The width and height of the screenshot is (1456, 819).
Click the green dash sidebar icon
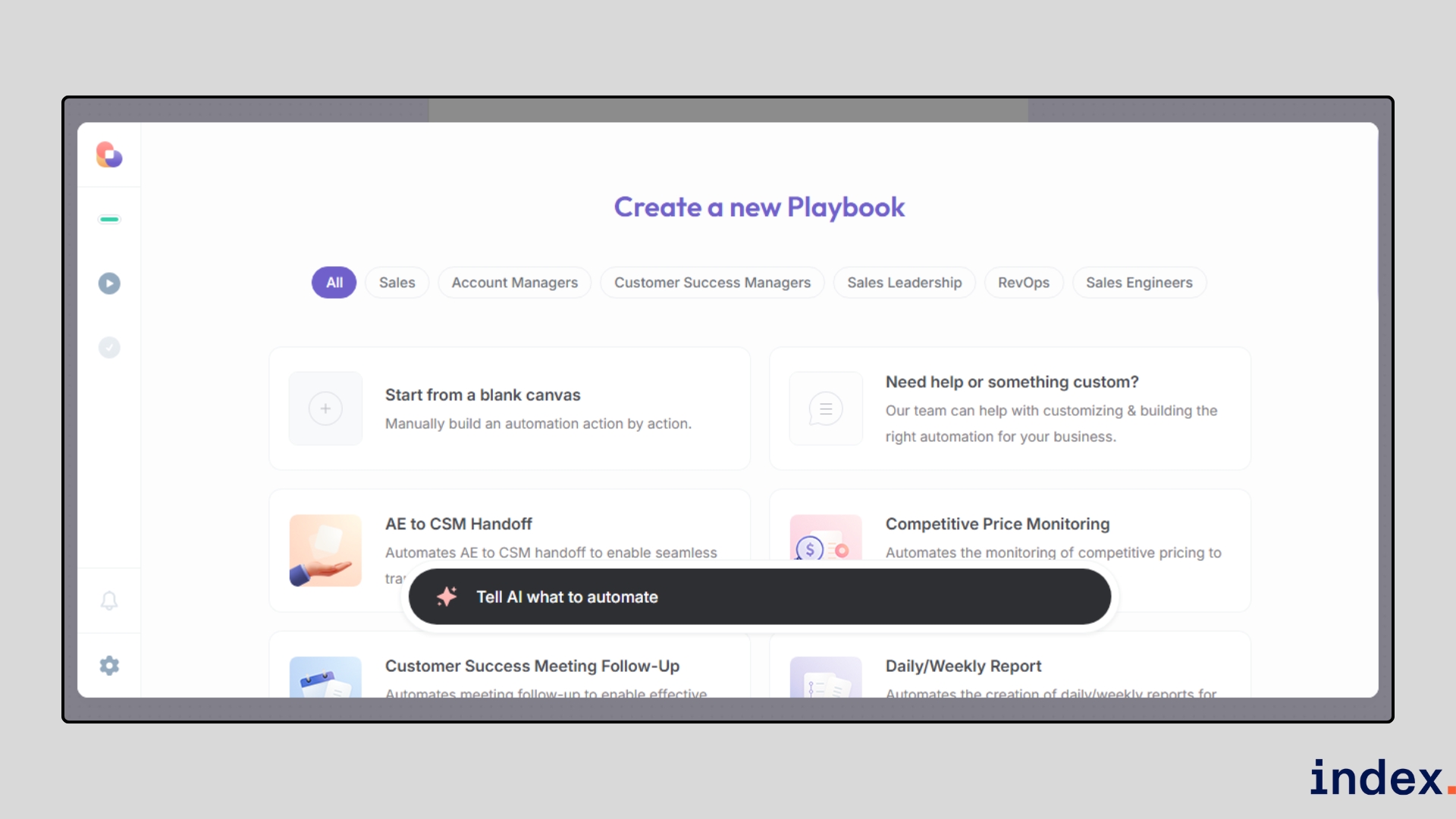109,220
